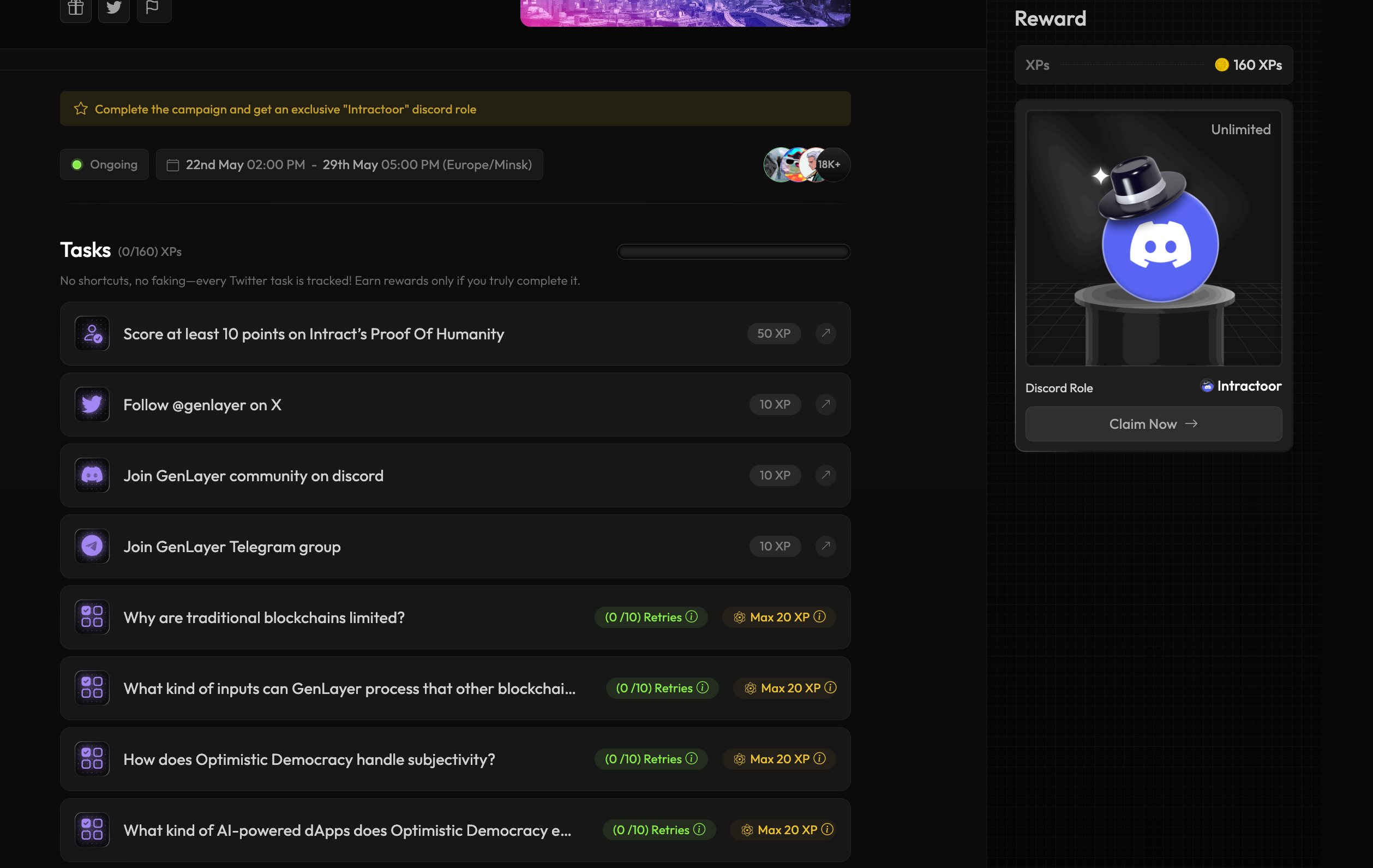Click campaign banner image at top
Viewport: 1373px width, 868px height.
685,13
